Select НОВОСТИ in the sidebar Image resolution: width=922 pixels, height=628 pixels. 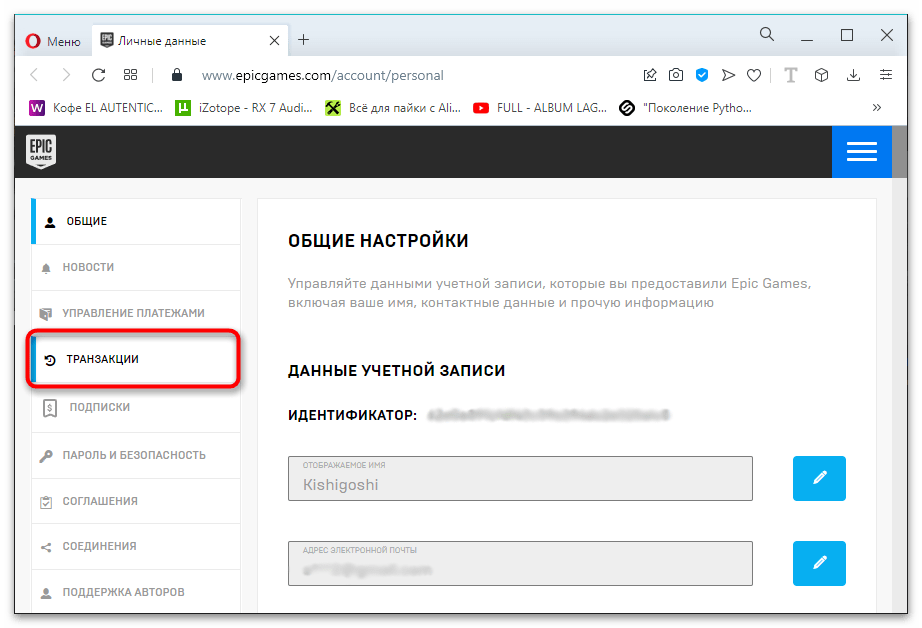click(x=136, y=268)
